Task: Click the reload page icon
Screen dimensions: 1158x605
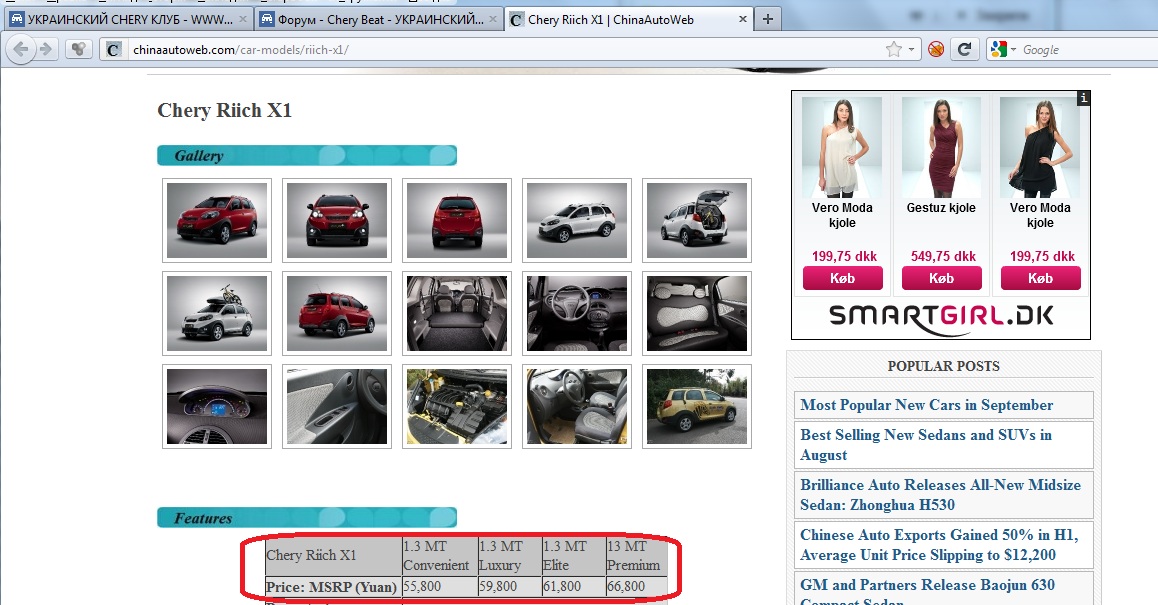Action: coord(964,49)
